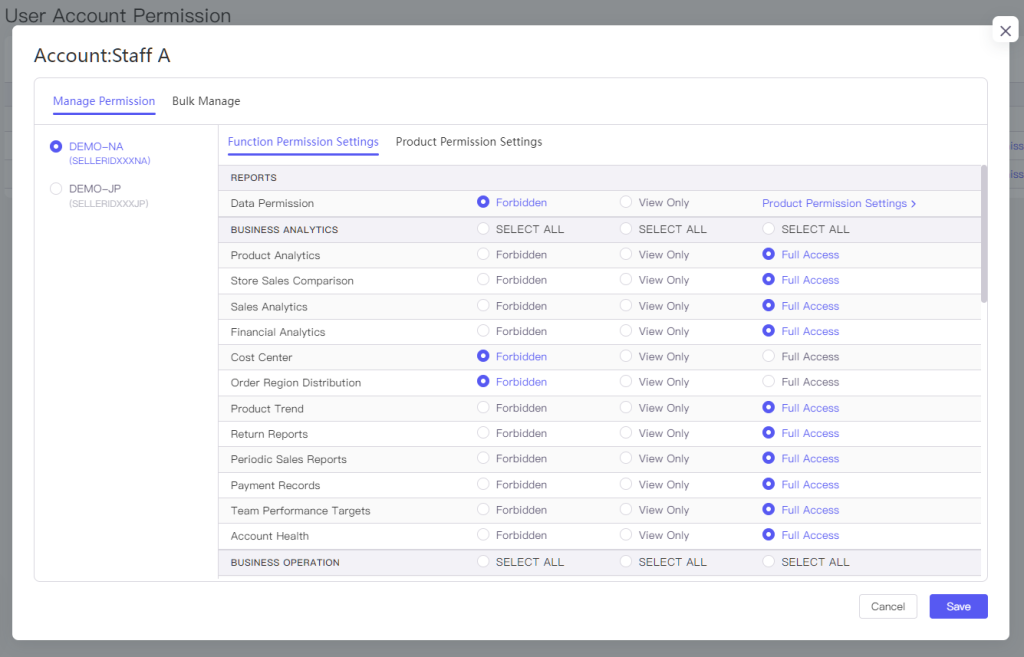Save the permission changes
The image size is (1024, 657).
[958, 607]
